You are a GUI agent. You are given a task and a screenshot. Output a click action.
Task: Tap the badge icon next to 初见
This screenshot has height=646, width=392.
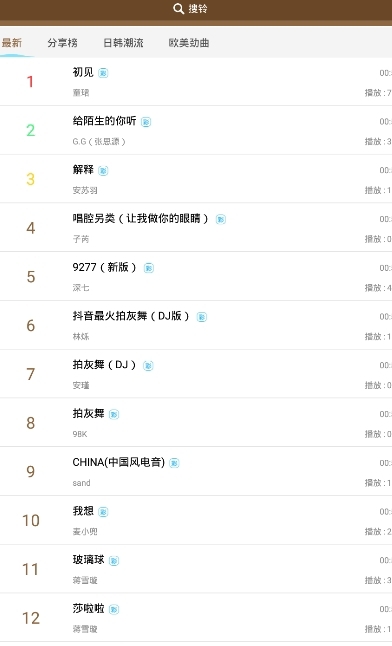[x=103, y=73]
